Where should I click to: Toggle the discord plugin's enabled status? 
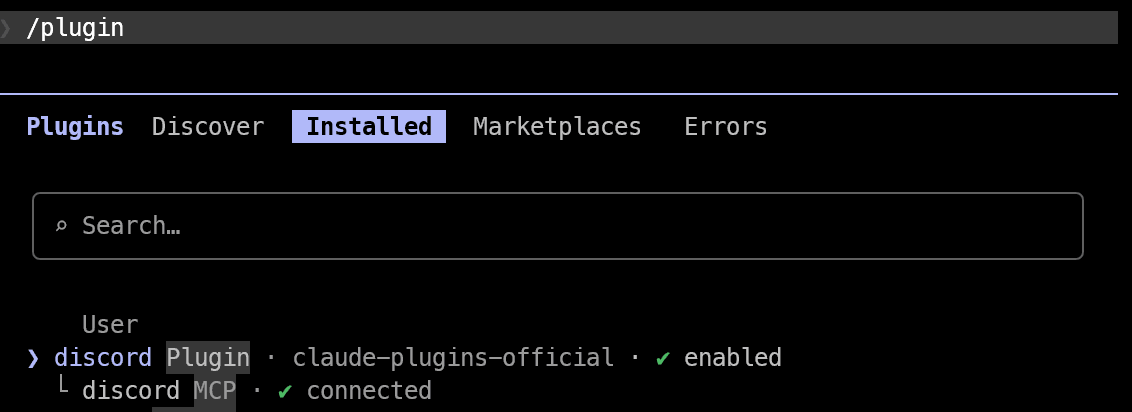pyautogui.click(x=718, y=357)
